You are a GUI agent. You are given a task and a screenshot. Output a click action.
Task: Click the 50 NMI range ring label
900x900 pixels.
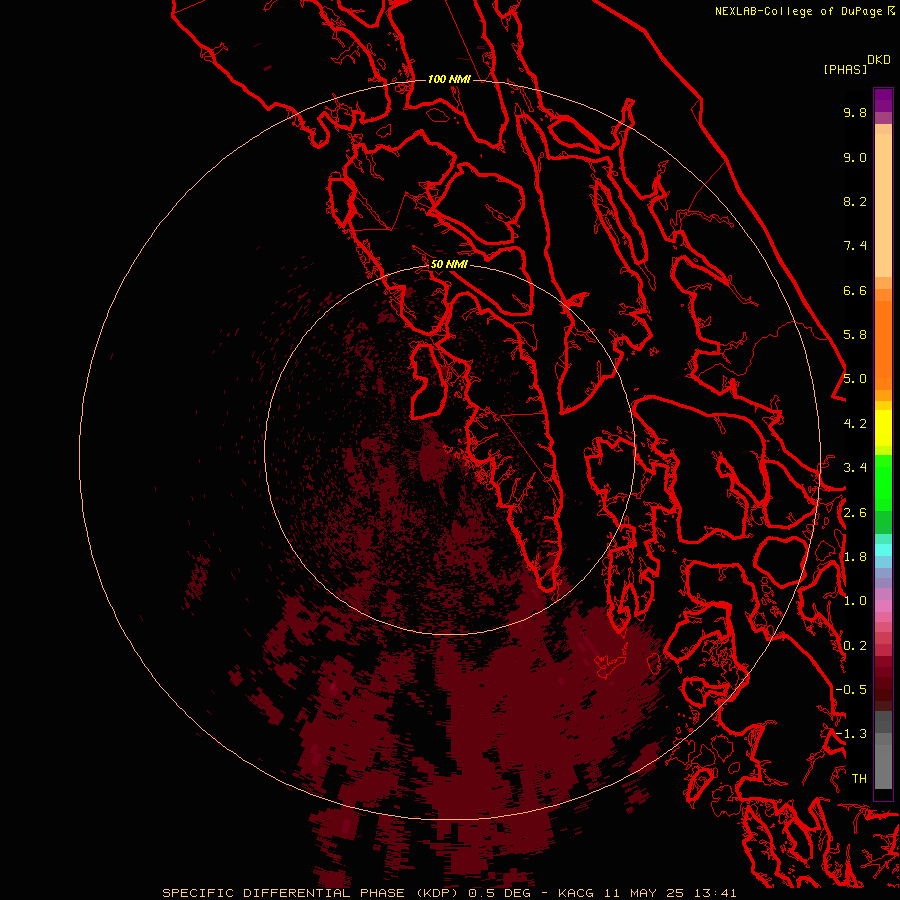pyautogui.click(x=449, y=264)
